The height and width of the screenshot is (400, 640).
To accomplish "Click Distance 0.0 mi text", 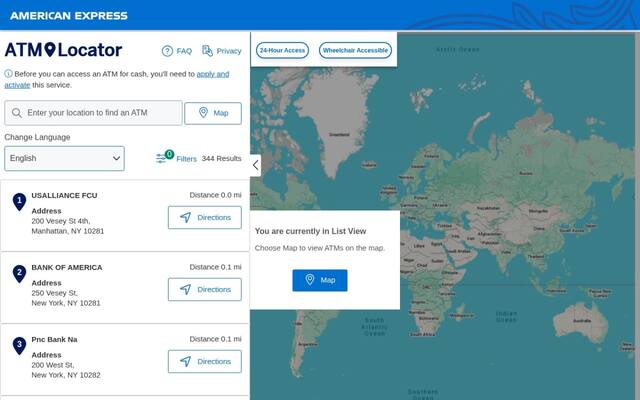I will coord(215,195).
